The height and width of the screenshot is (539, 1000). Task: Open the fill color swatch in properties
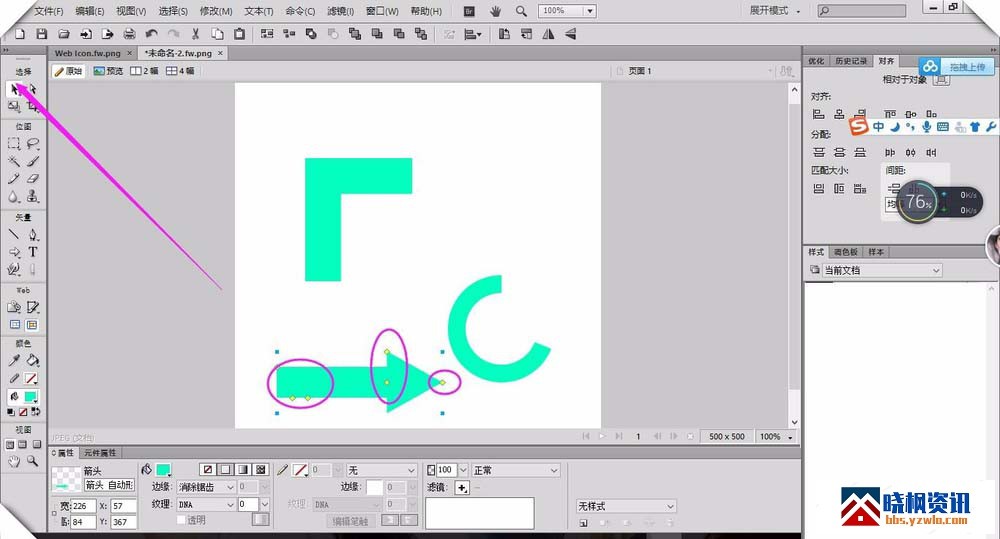pos(163,470)
